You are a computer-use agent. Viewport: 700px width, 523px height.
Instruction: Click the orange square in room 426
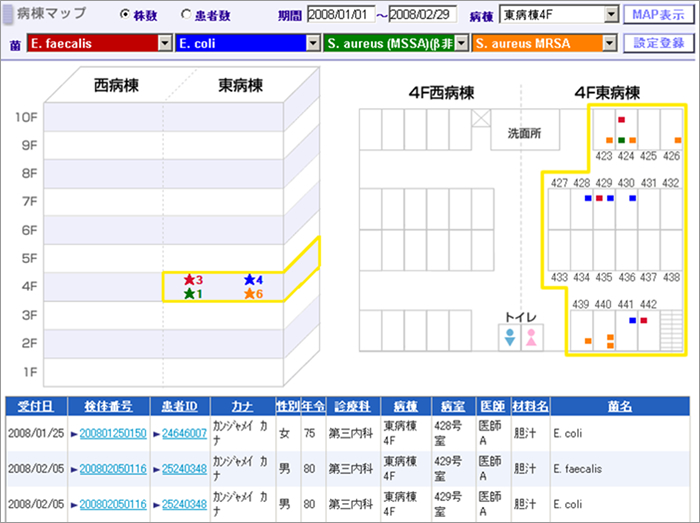[677, 141]
